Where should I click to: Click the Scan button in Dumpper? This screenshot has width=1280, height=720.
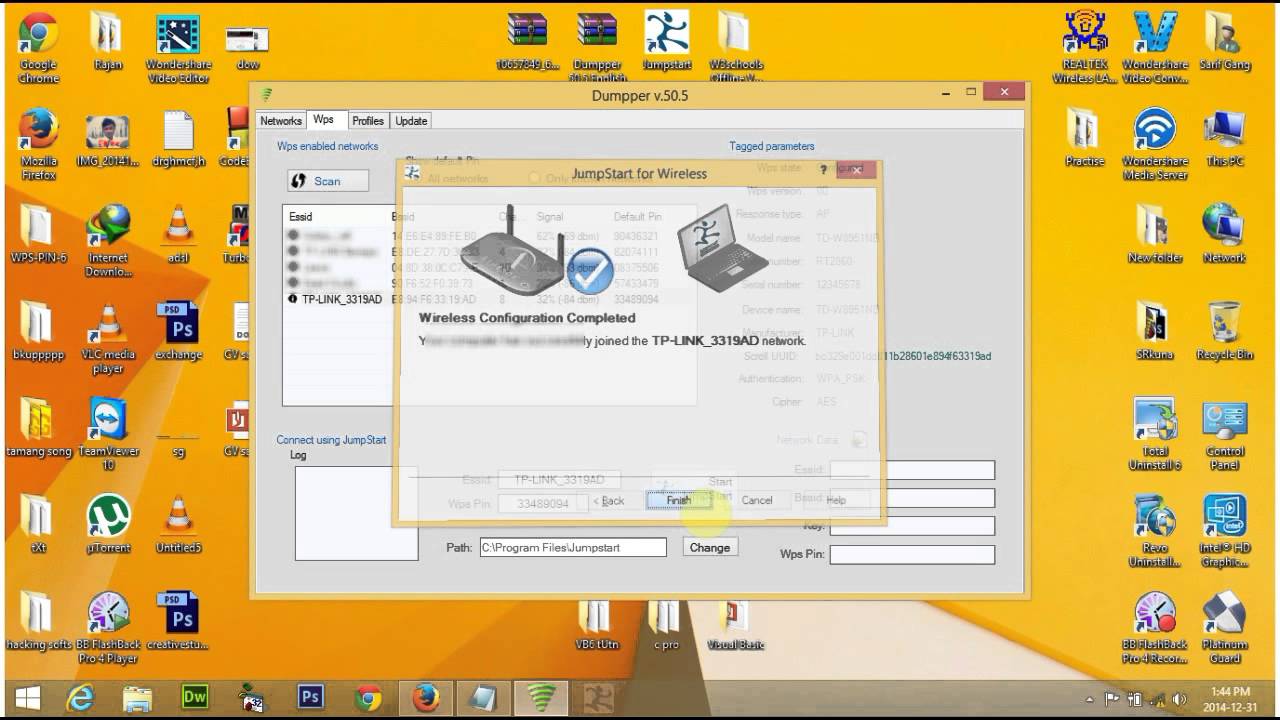[328, 181]
